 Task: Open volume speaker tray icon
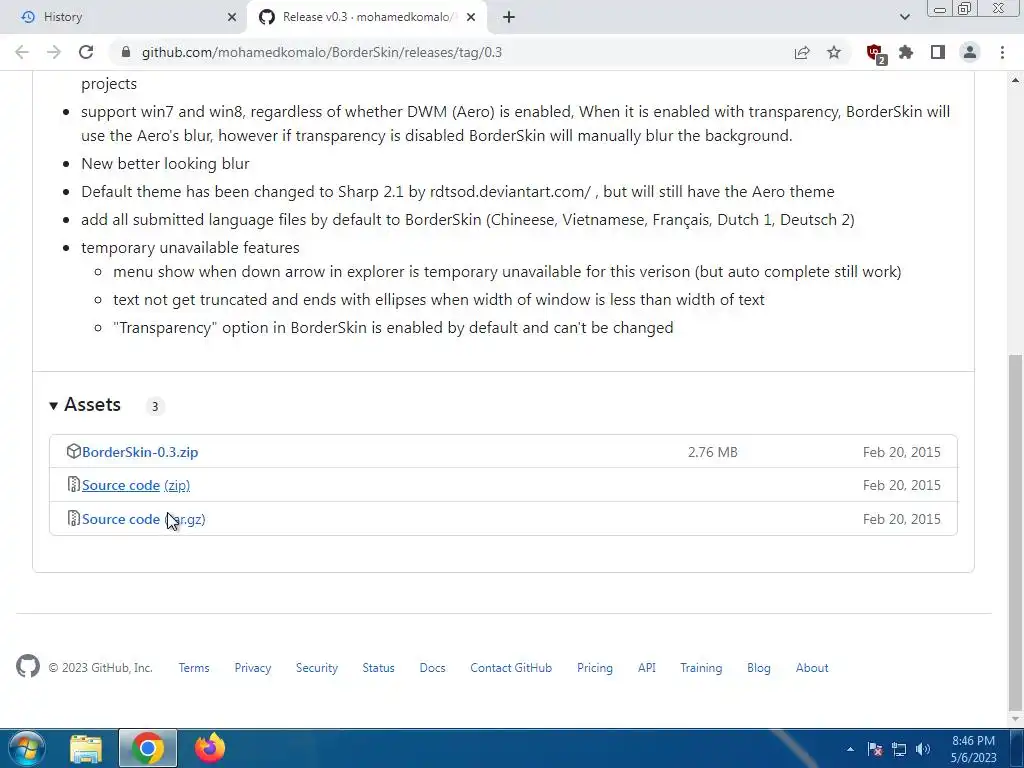click(x=923, y=749)
